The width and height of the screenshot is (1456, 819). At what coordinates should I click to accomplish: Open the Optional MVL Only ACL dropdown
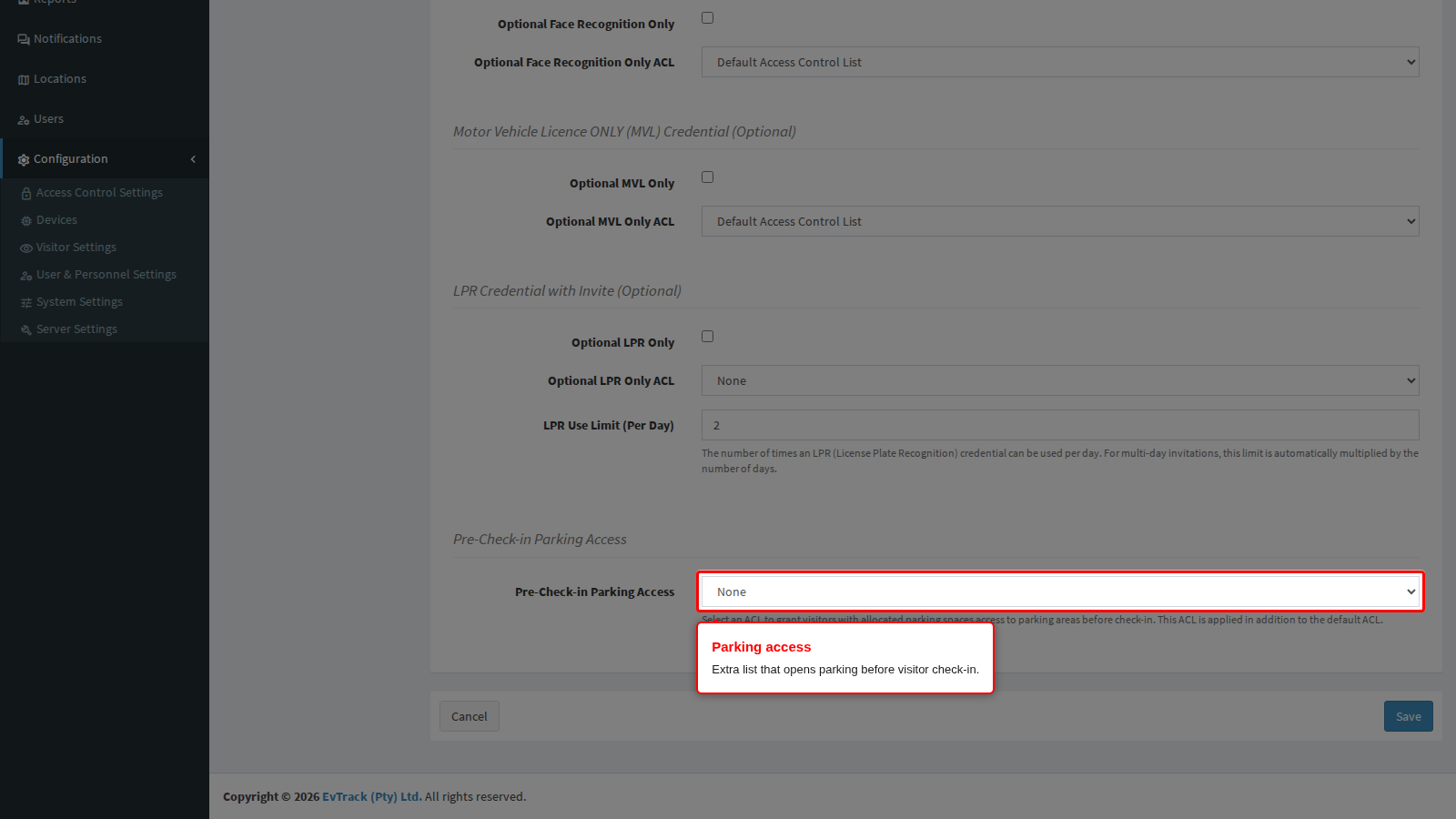tap(1060, 221)
